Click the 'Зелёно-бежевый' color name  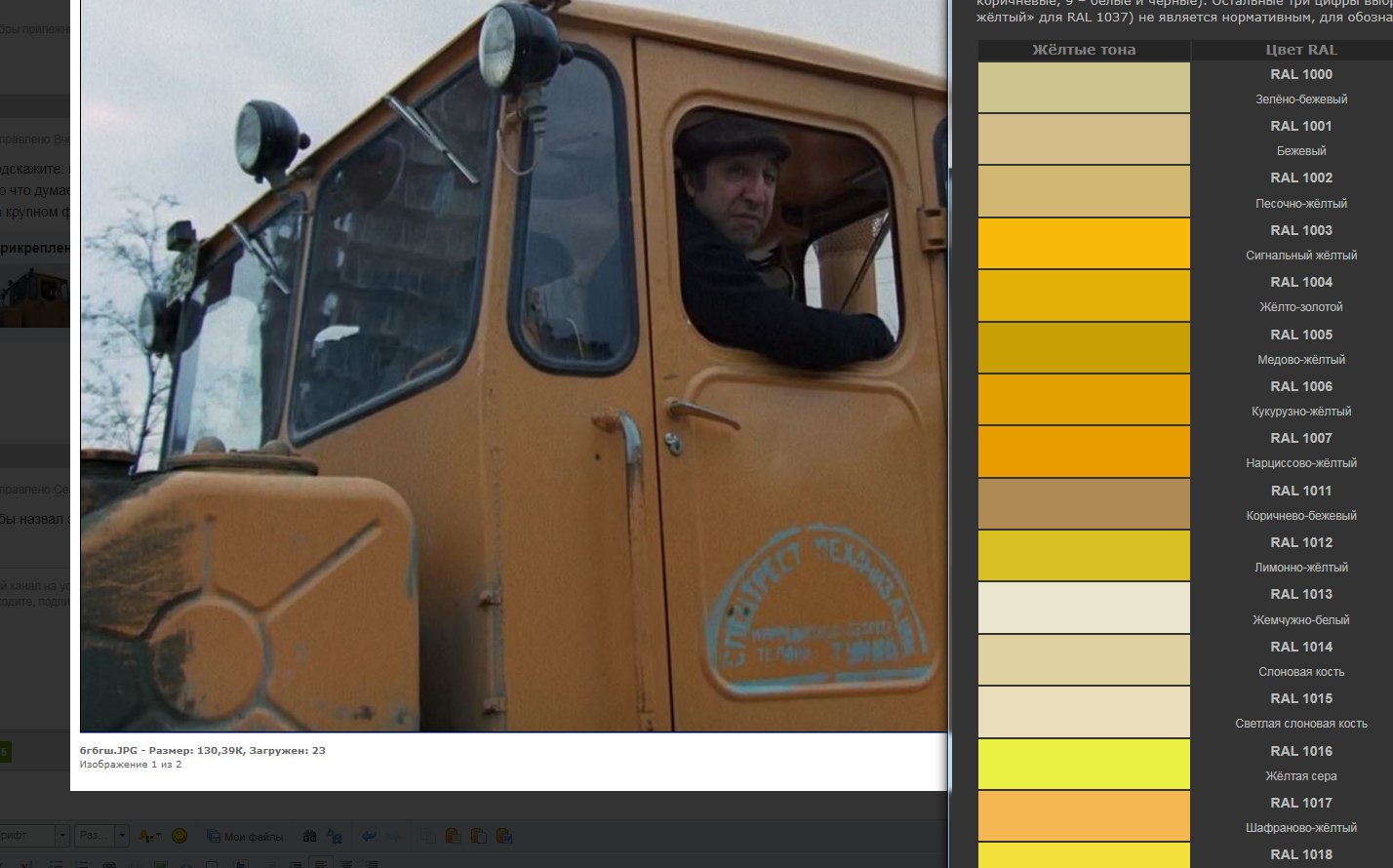coord(1301,99)
